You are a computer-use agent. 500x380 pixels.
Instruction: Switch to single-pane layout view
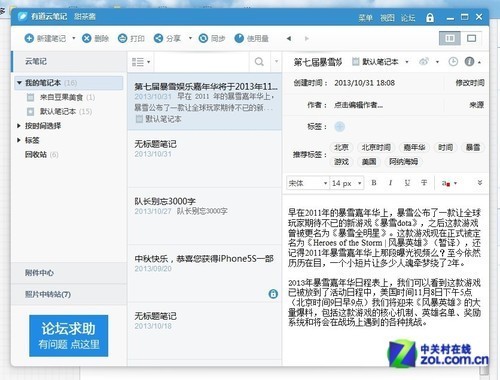click(471, 38)
